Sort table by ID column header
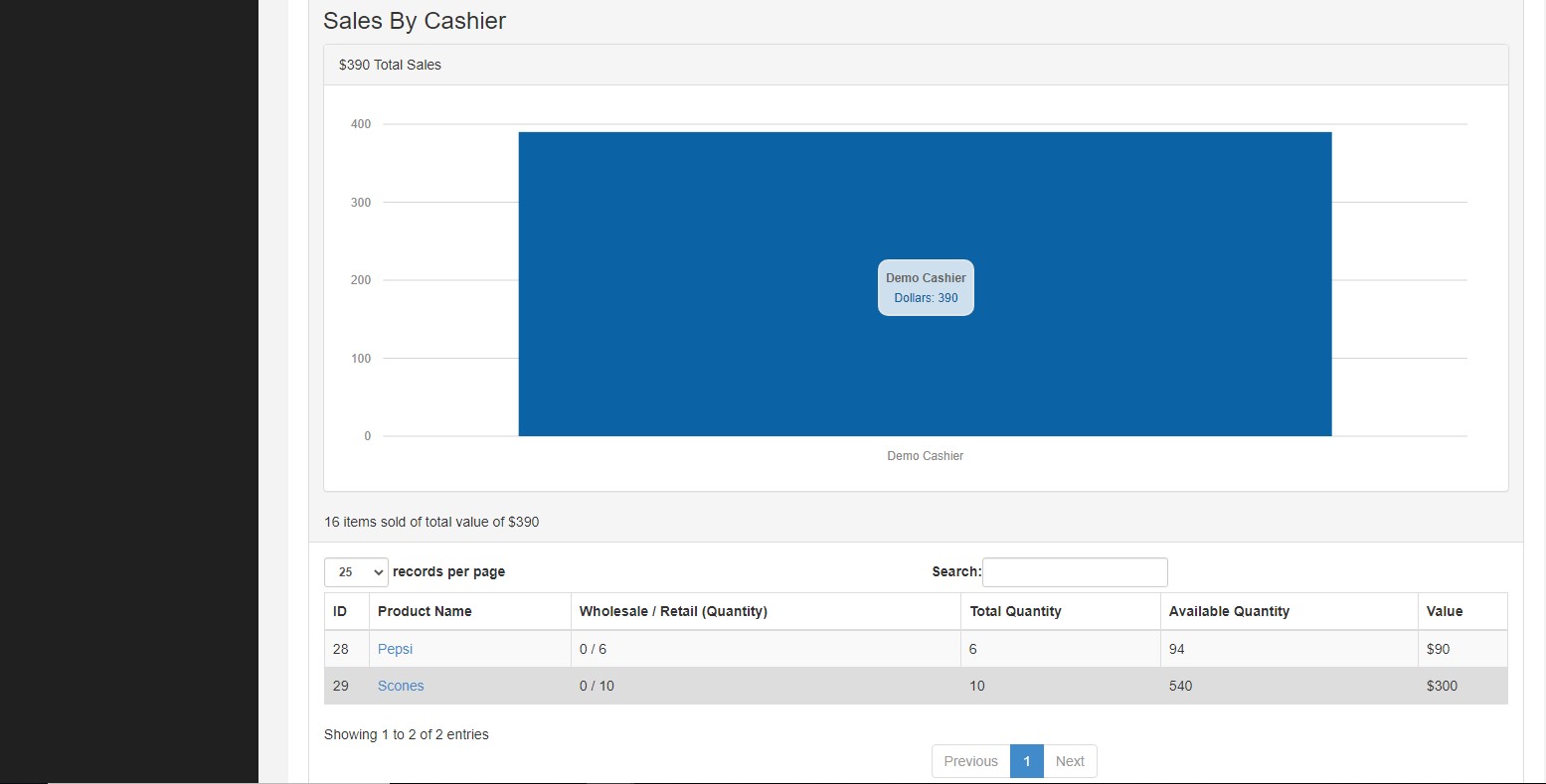The width and height of the screenshot is (1546, 784). tap(340, 611)
